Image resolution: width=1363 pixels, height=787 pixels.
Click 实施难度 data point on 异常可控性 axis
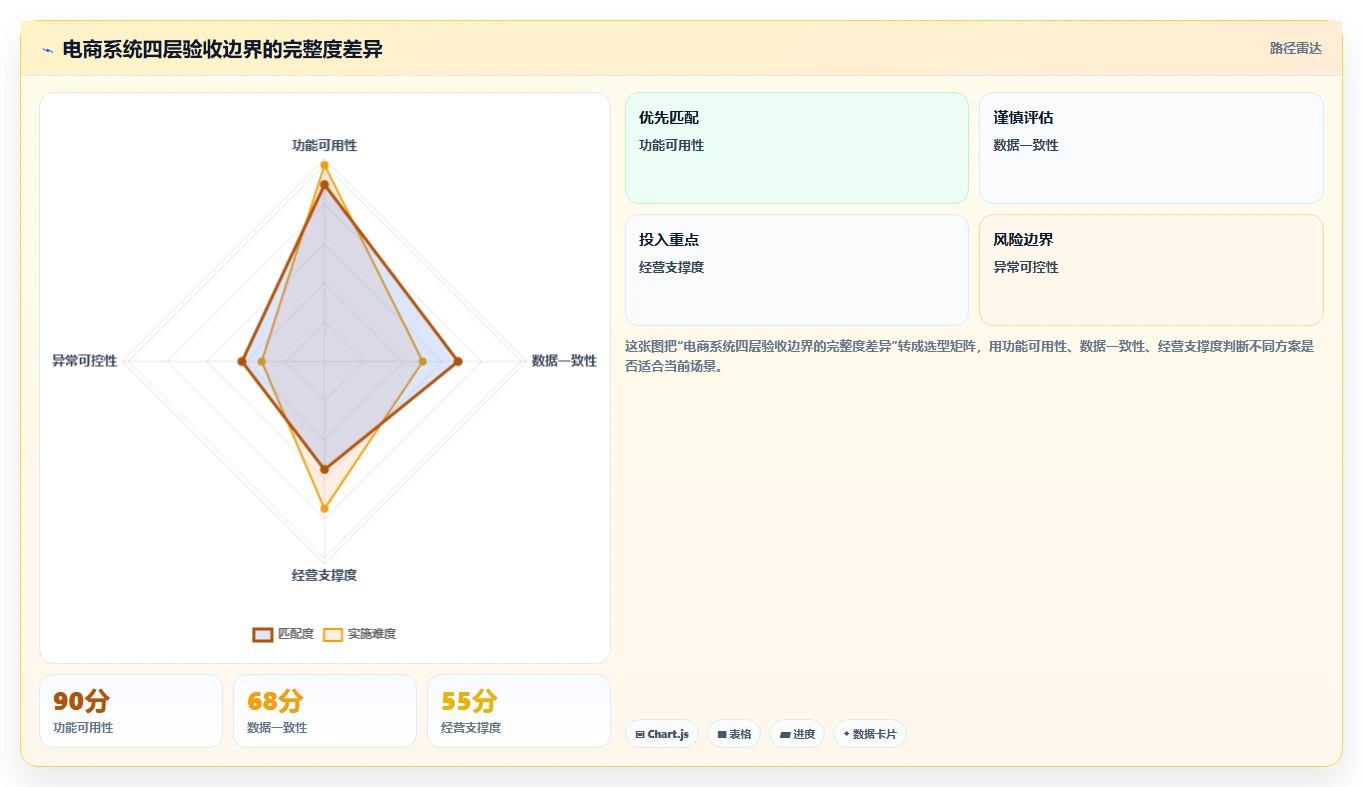coord(262,361)
